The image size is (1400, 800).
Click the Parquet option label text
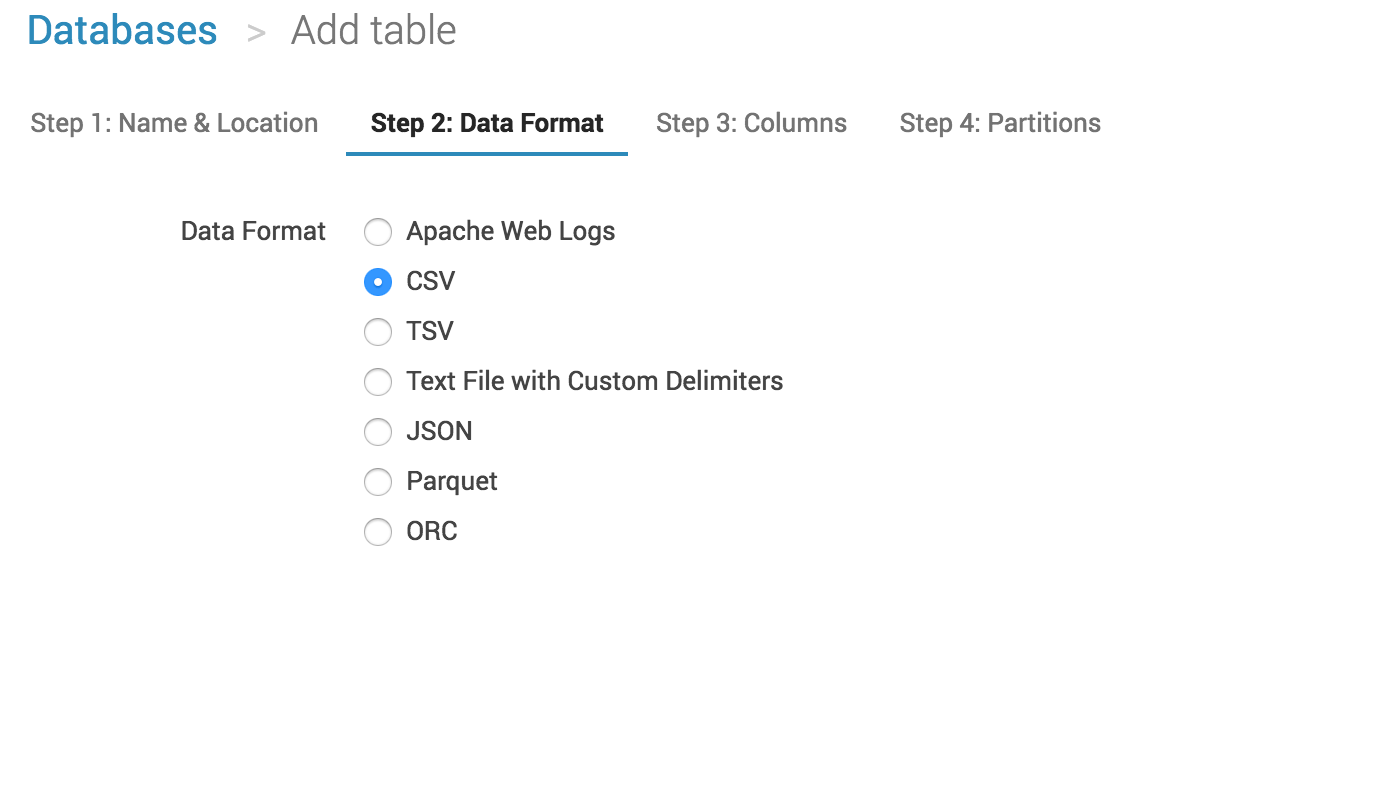pos(451,482)
